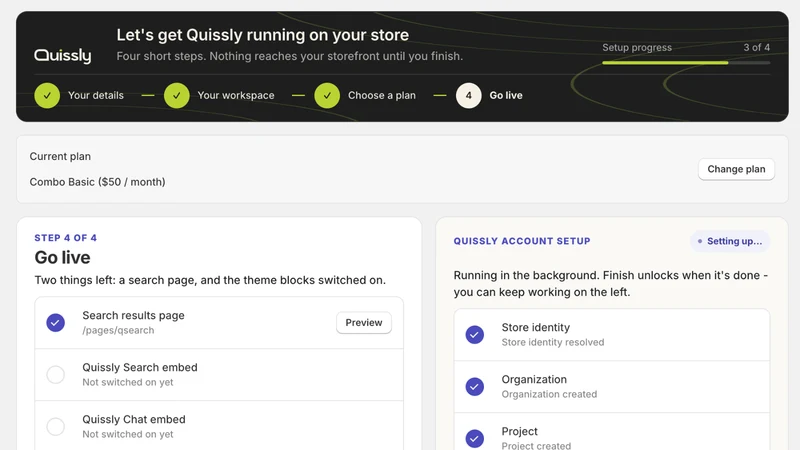800x450 pixels.
Task: Click the 'Combo Basic ($50 / month)' text
Action: 97,182
